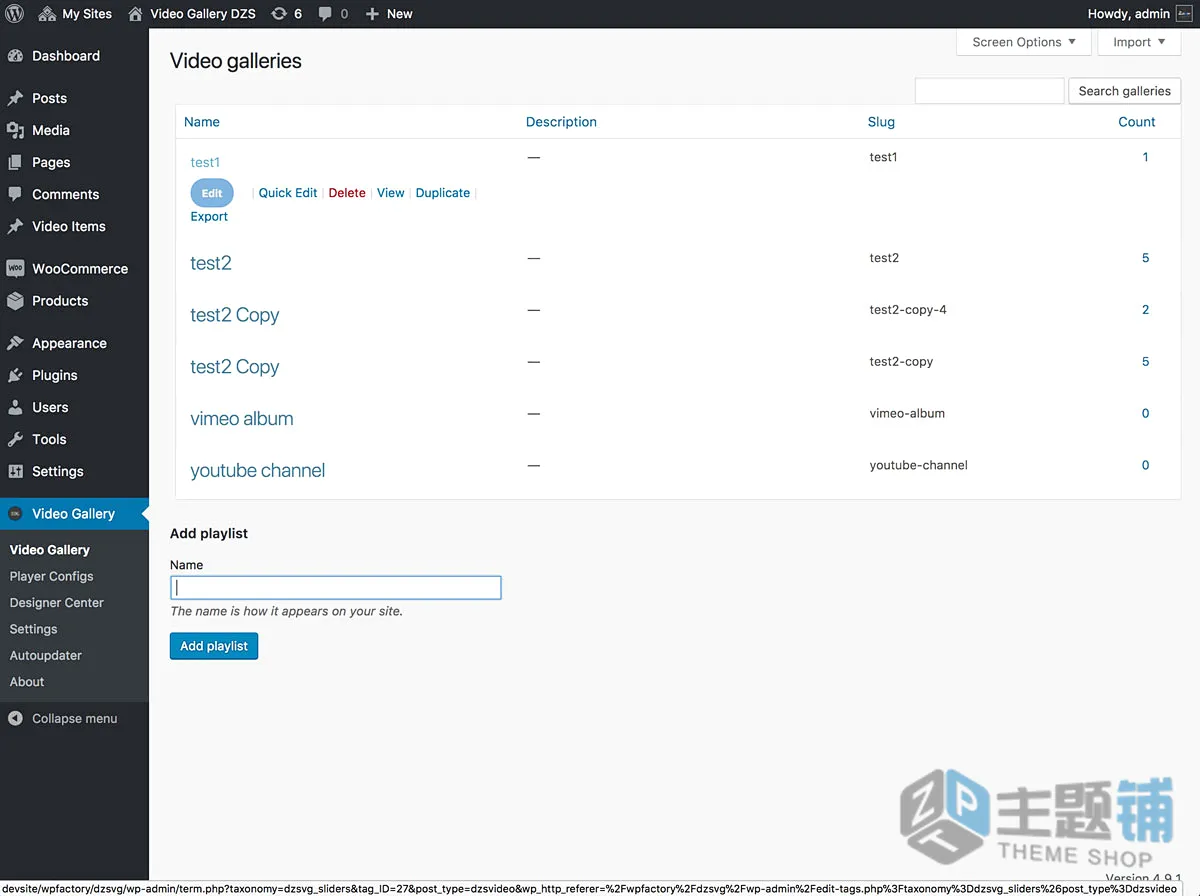Export the test1 gallery
The width and height of the screenshot is (1200, 896).
(x=209, y=216)
